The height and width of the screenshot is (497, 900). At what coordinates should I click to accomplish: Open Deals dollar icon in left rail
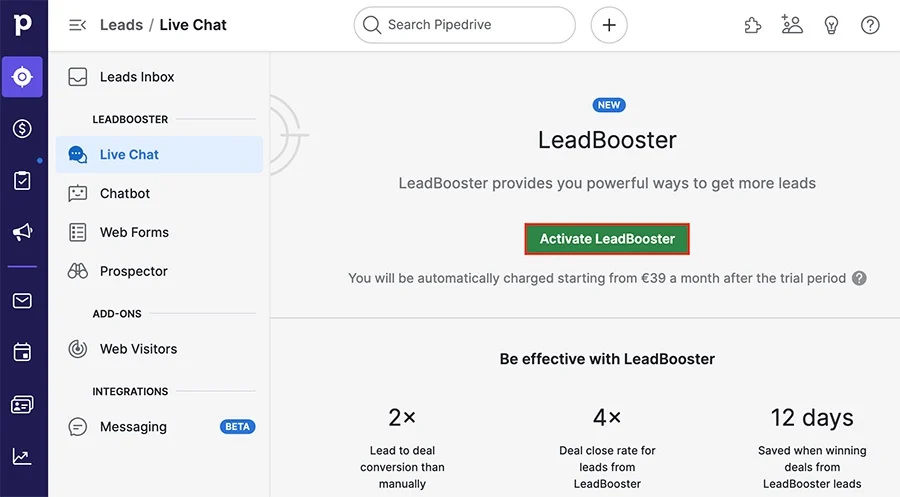coord(22,129)
